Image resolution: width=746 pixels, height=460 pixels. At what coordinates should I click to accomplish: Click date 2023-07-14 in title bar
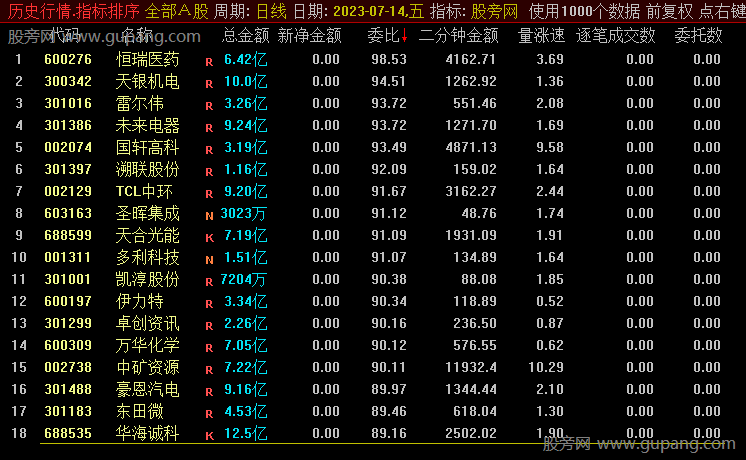coord(369,11)
